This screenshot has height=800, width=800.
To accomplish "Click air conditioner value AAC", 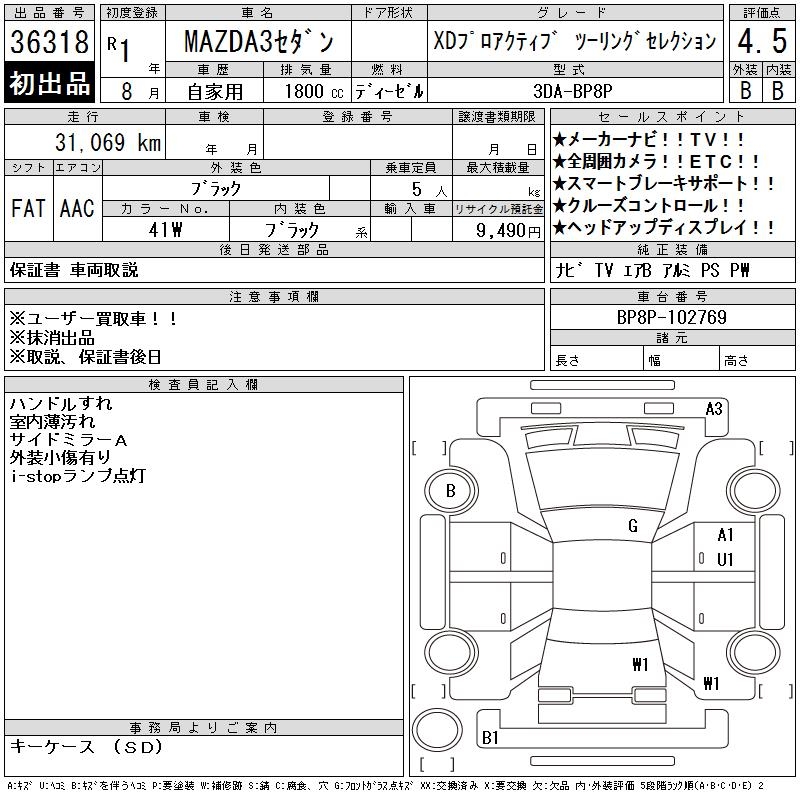I will [x=77, y=208].
